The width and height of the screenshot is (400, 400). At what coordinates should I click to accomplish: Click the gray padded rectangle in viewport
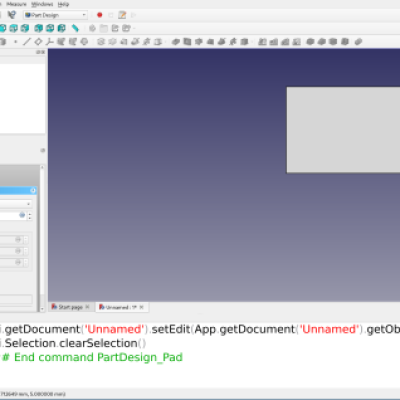point(343,130)
